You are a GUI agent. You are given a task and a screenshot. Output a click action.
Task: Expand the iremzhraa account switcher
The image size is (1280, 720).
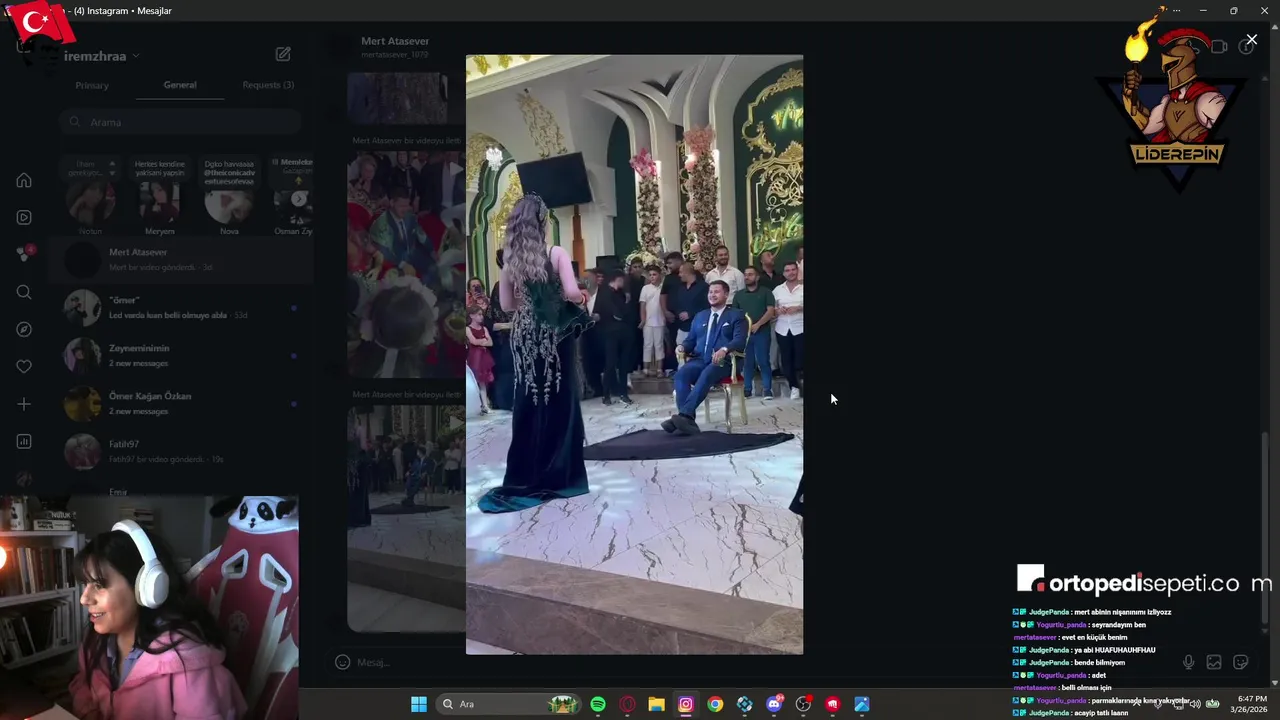pyautogui.click(x=101, y=56)
